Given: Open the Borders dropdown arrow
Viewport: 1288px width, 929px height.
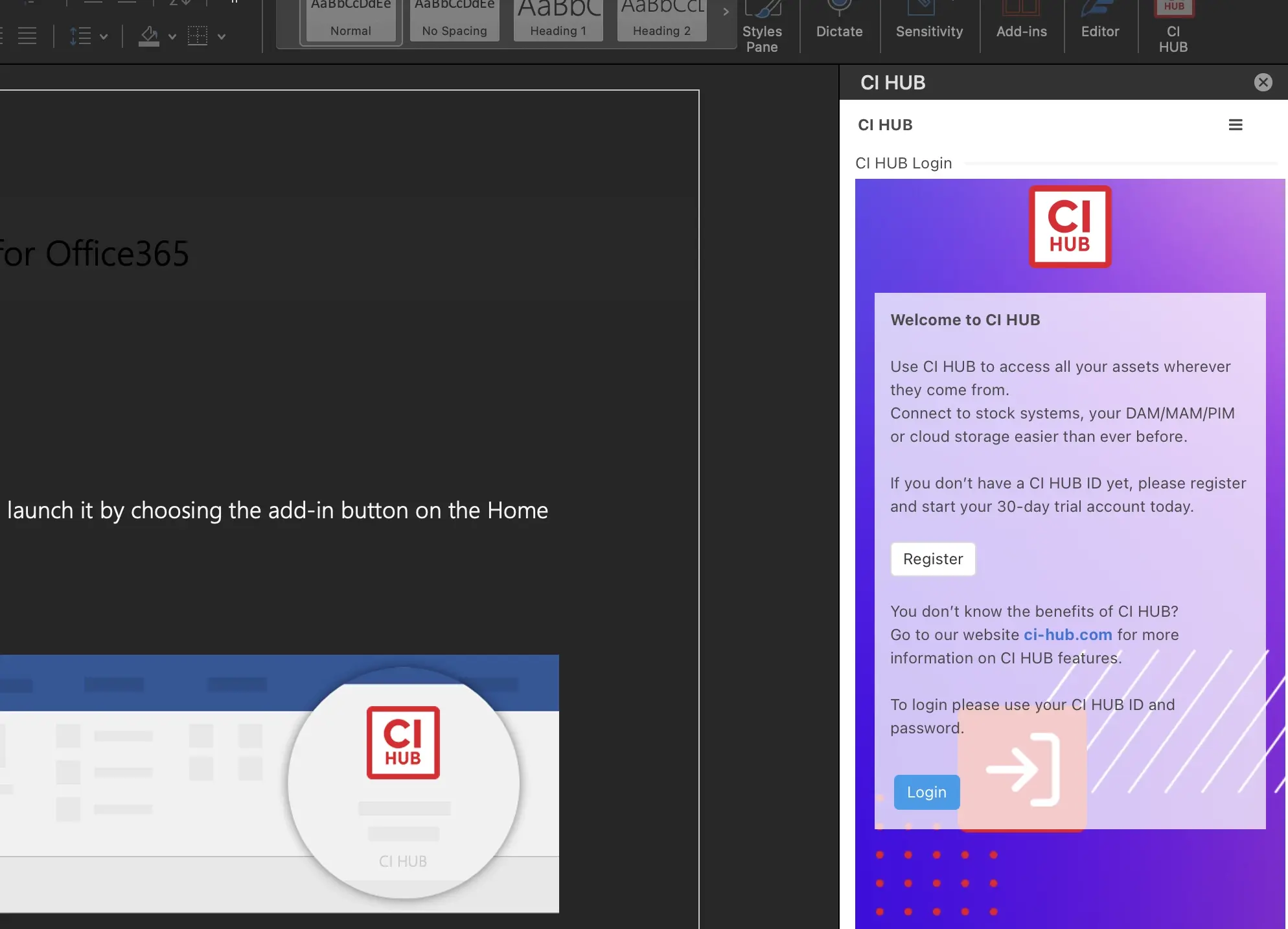Looking at the screenshot, I should pyautogui.click(x=222, y=37).
